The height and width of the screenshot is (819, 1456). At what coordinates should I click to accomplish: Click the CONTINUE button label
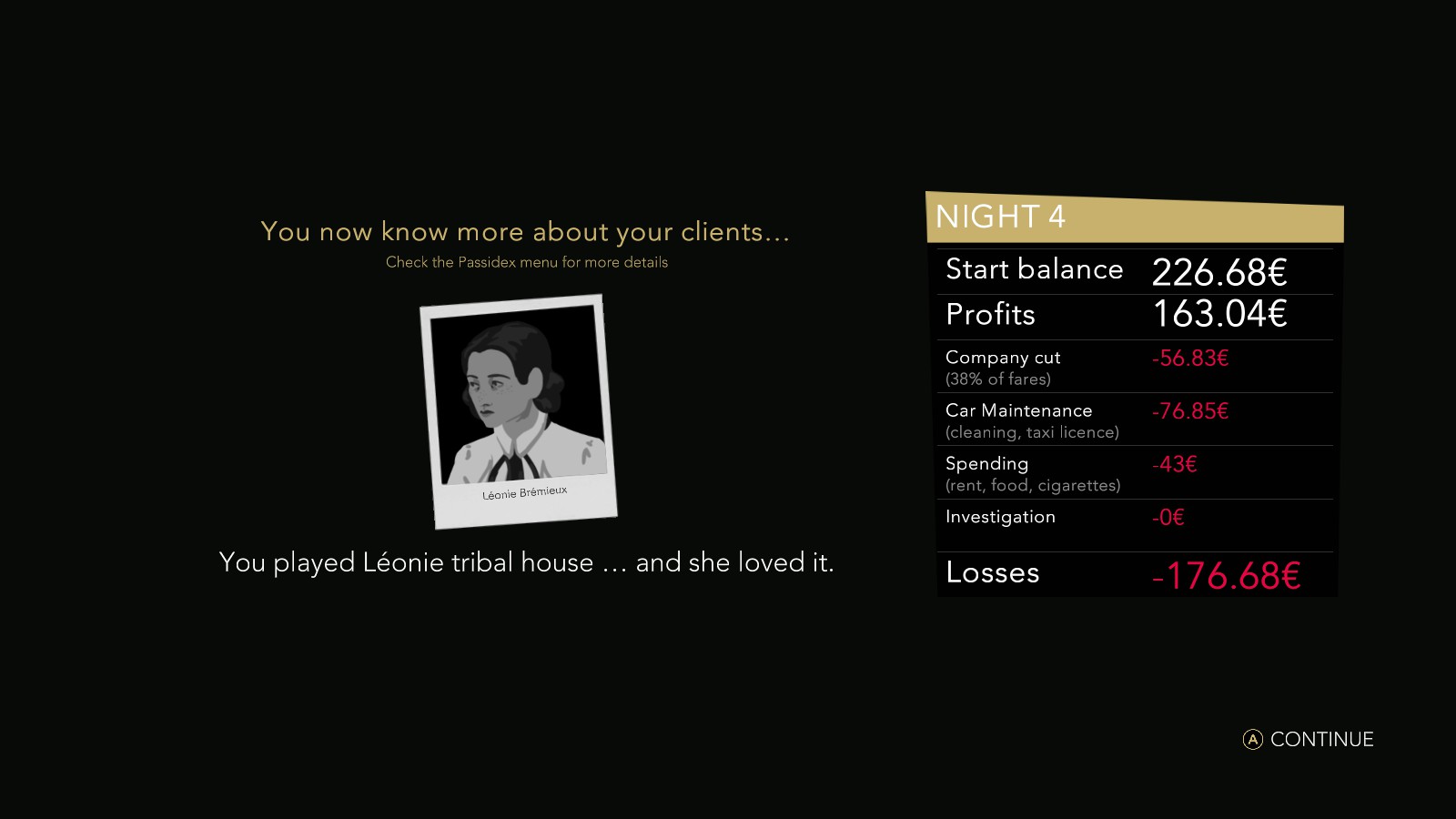coord(1321,740)
